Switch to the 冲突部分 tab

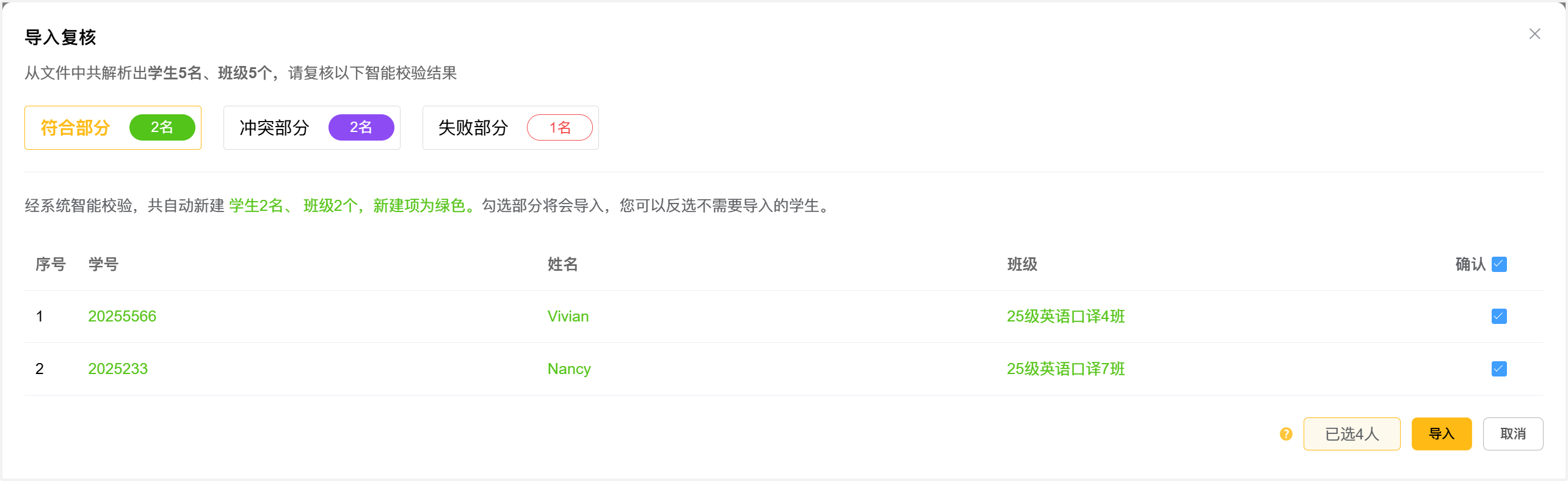click(x=275, y=128)
